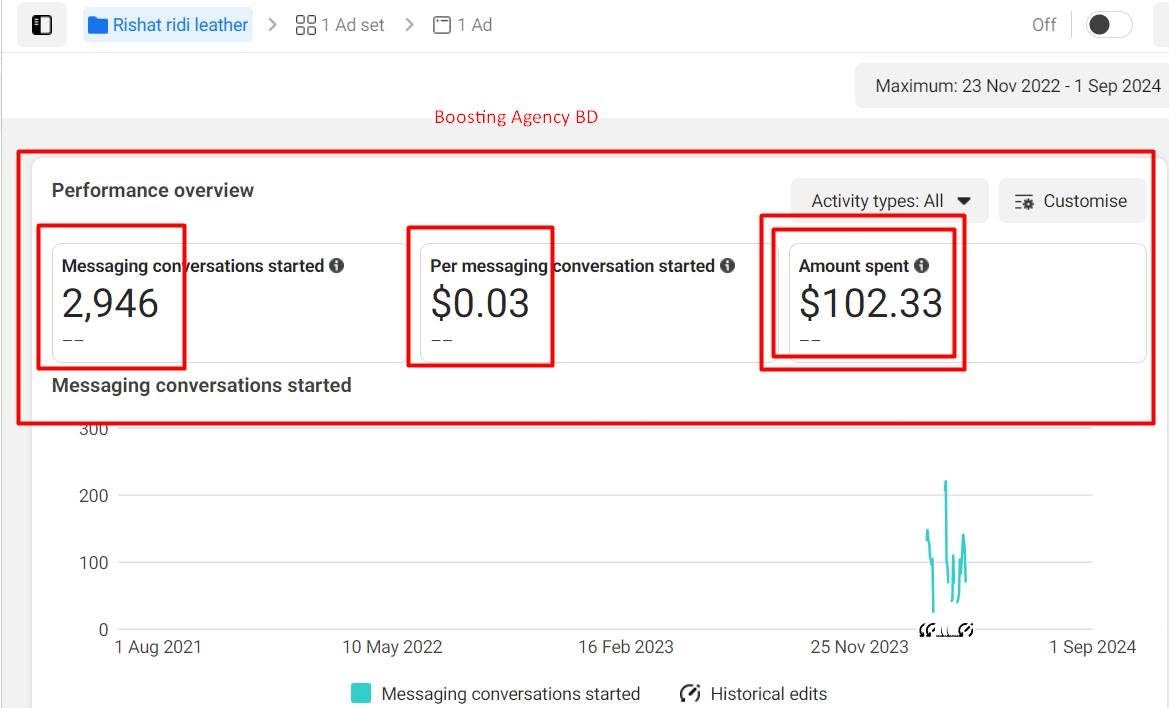
Task: Open the Amount spent info icon
Action: tap(921, 265)
